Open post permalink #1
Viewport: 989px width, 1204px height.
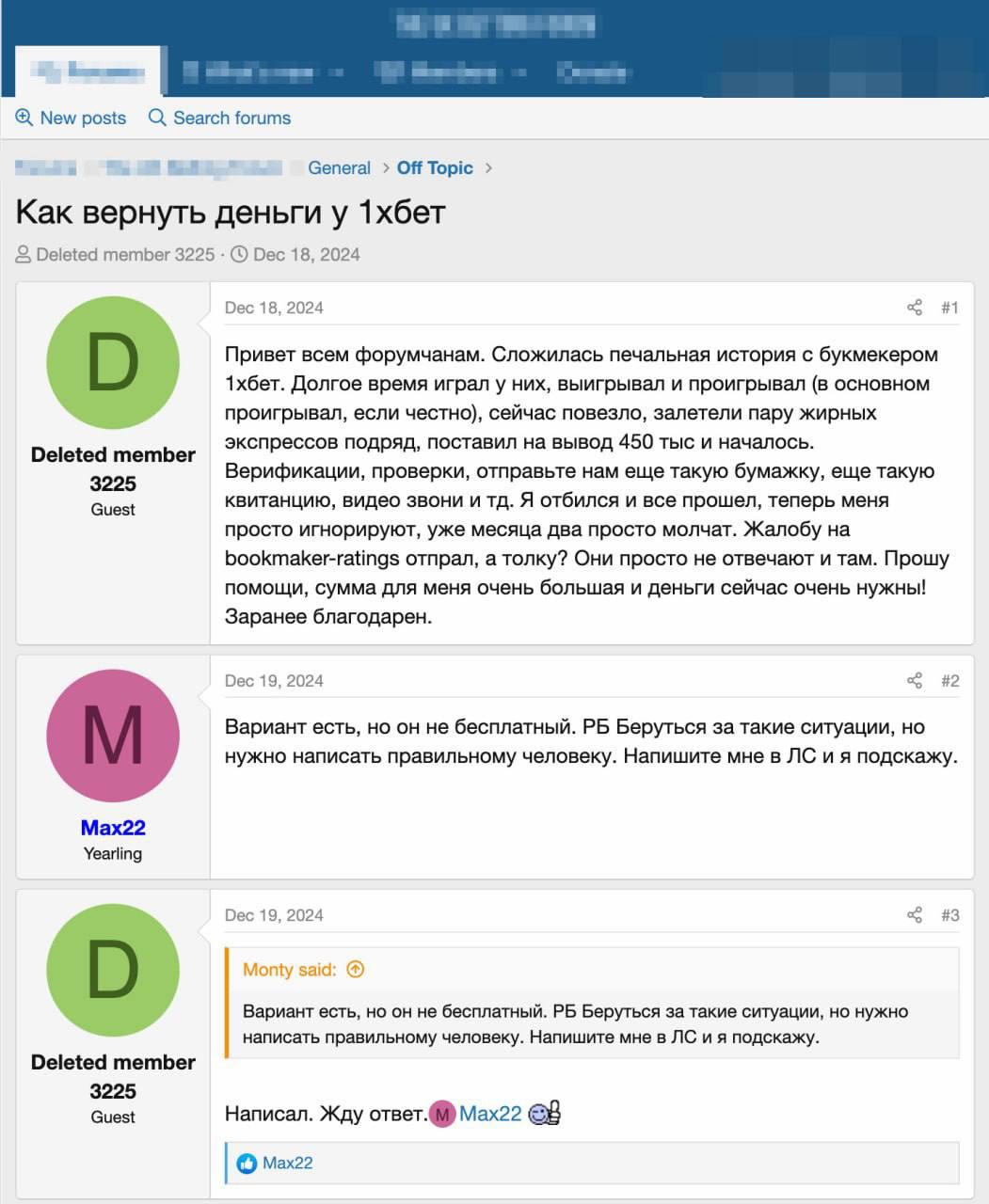pyautogui.click(x=949, y=308)
